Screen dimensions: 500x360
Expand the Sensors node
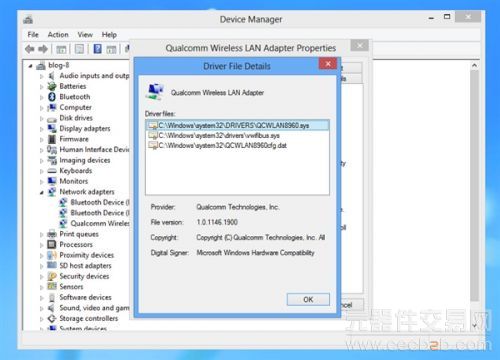point(42,287)
